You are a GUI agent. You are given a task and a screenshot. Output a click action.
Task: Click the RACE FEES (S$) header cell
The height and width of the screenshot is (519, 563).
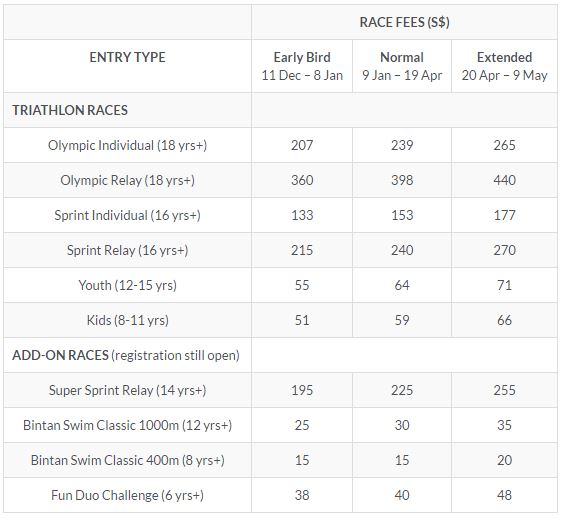(x=404, y=22)
